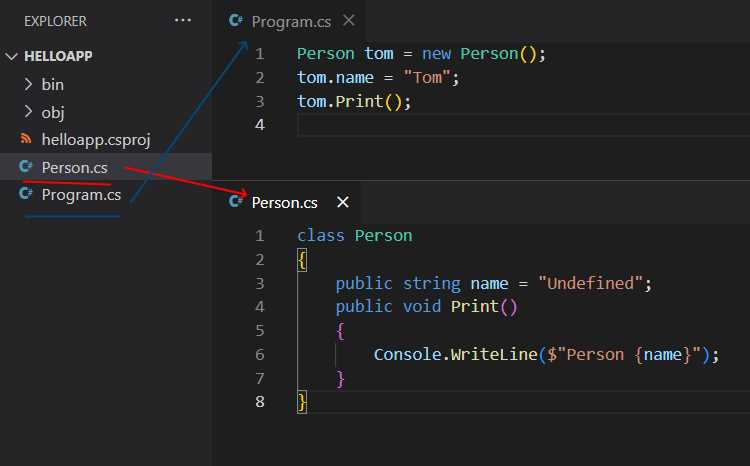Image resolution: width=750 pixels, height=466 pixels.
Task: Click Console.WriteLine in Person.cs line 6
Action: 456,355
